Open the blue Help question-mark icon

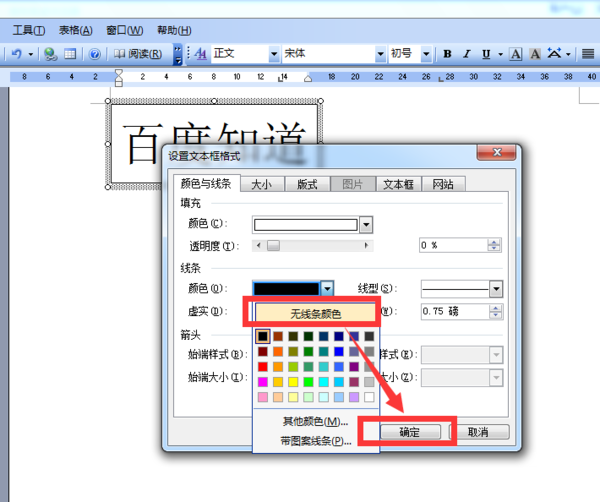click(95, 54)
